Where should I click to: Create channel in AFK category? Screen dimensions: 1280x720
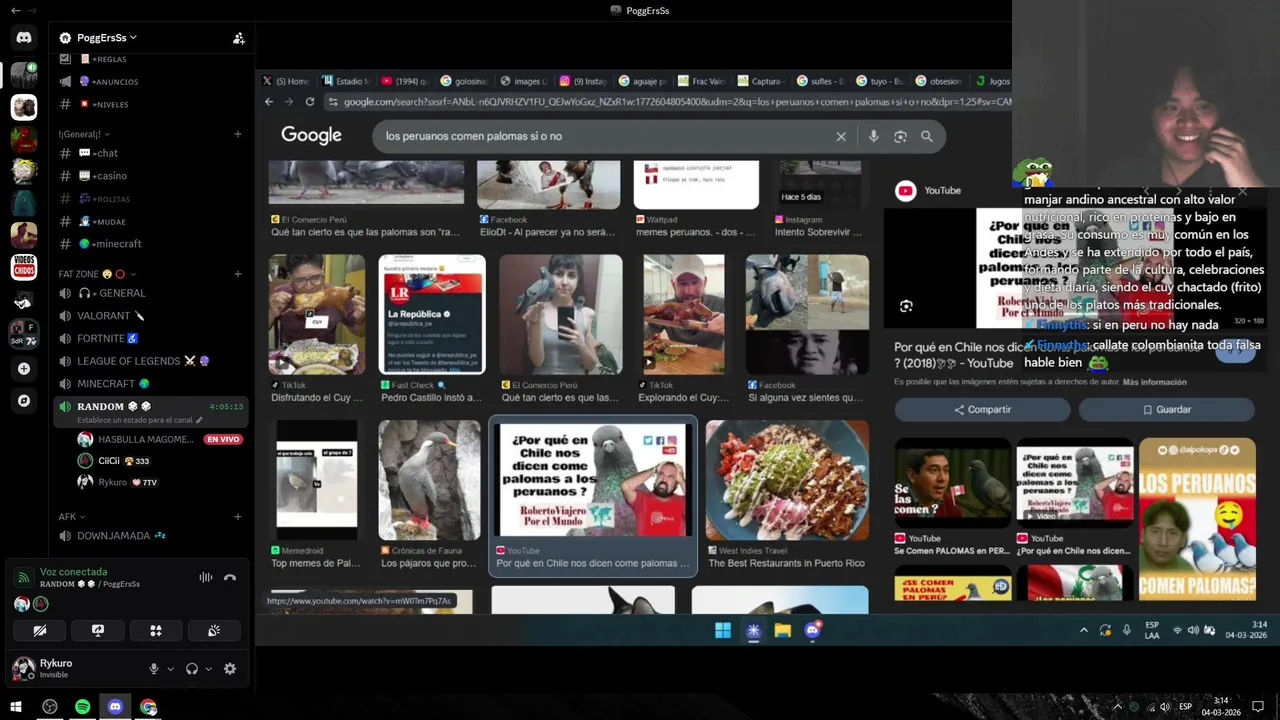[238, 517]
